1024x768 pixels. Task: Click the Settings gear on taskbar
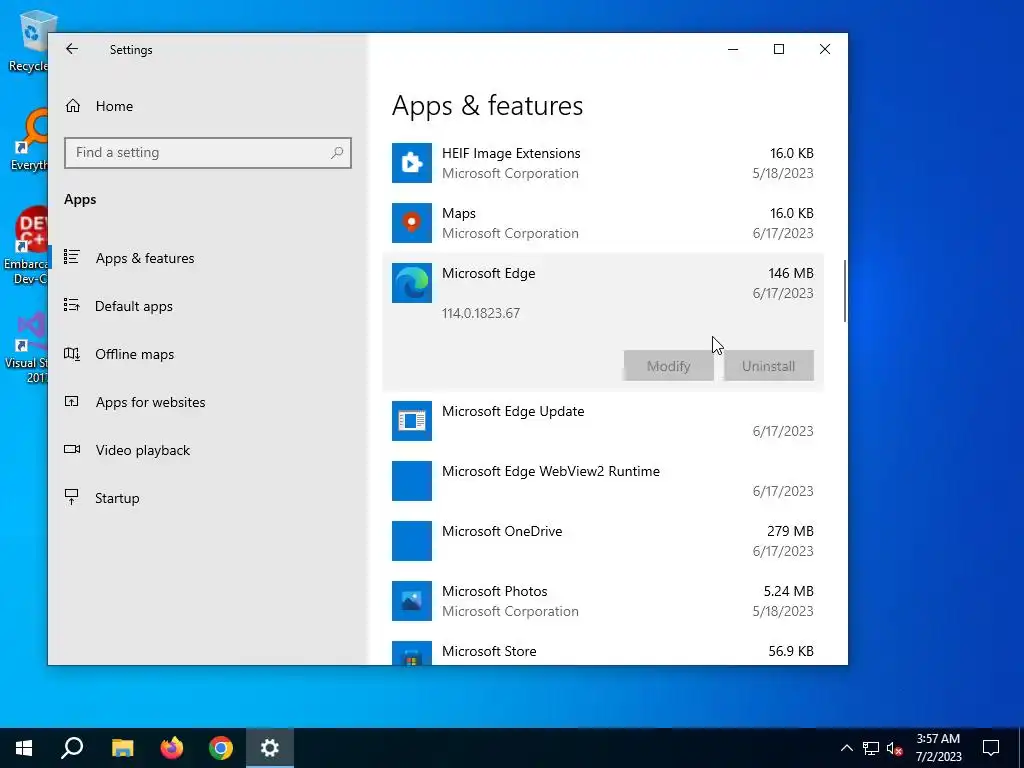(x=270, y=748)
